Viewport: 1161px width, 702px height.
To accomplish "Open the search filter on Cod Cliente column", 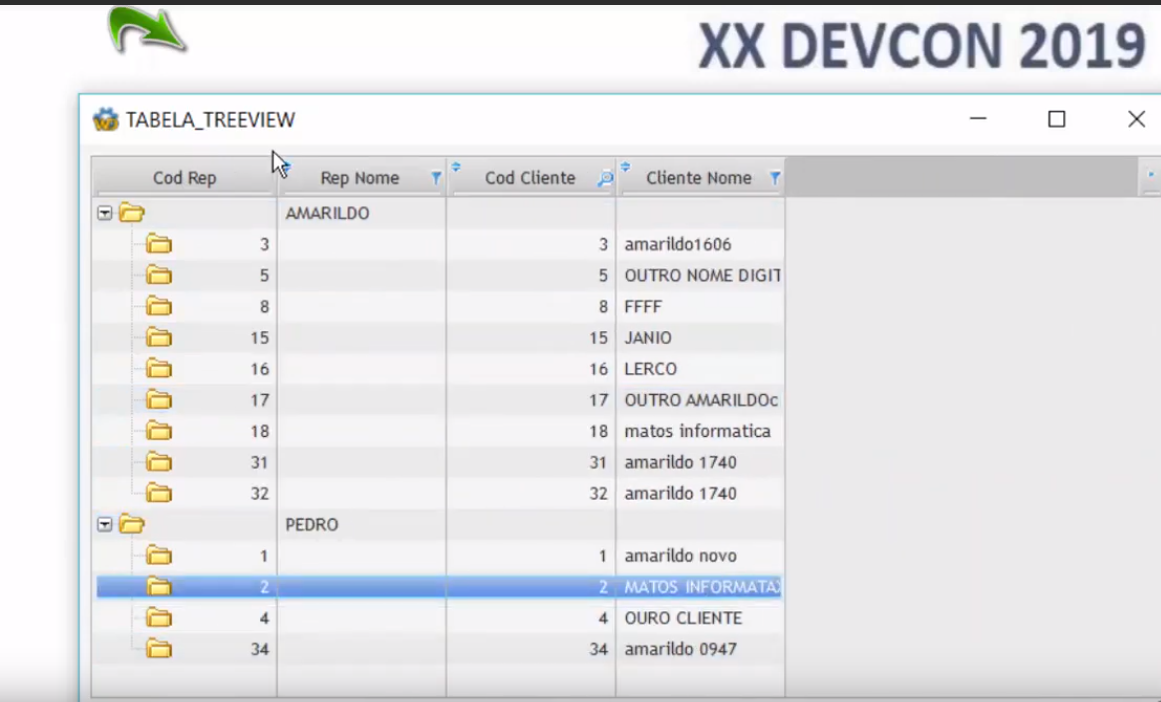I will (605, 177).
